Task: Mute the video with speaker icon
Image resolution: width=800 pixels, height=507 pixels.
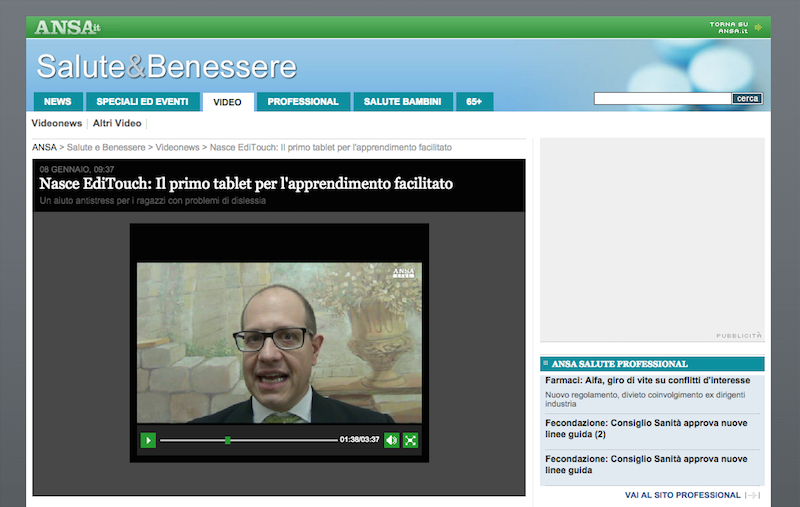Action: tap(391, 440)
